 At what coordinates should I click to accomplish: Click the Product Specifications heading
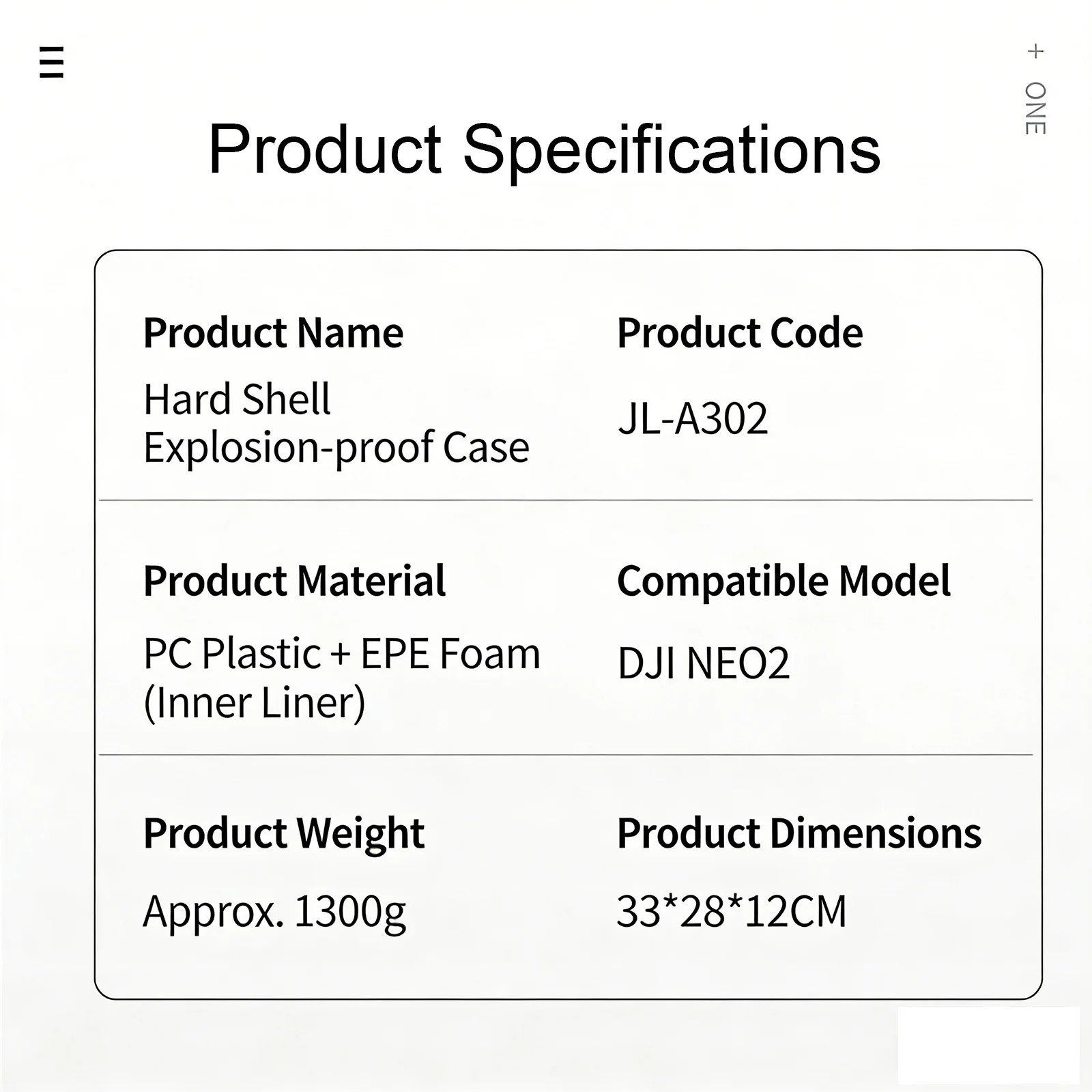[x=544, y=149]
